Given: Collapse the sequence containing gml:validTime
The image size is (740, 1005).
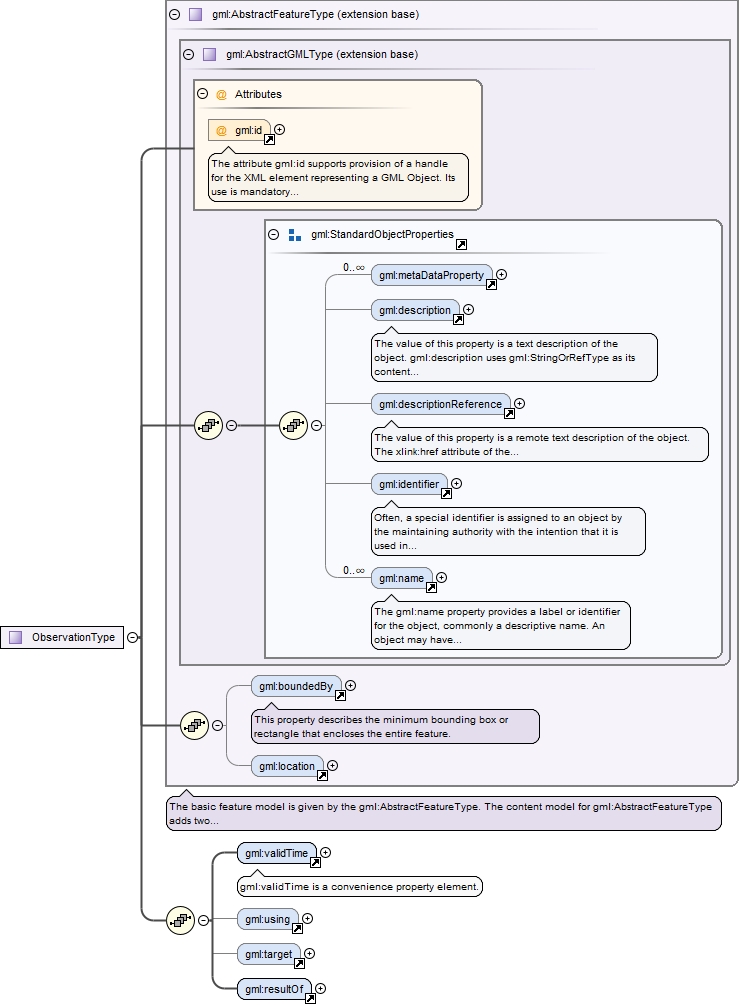Looking at the screenshot, I should (203, 920).
